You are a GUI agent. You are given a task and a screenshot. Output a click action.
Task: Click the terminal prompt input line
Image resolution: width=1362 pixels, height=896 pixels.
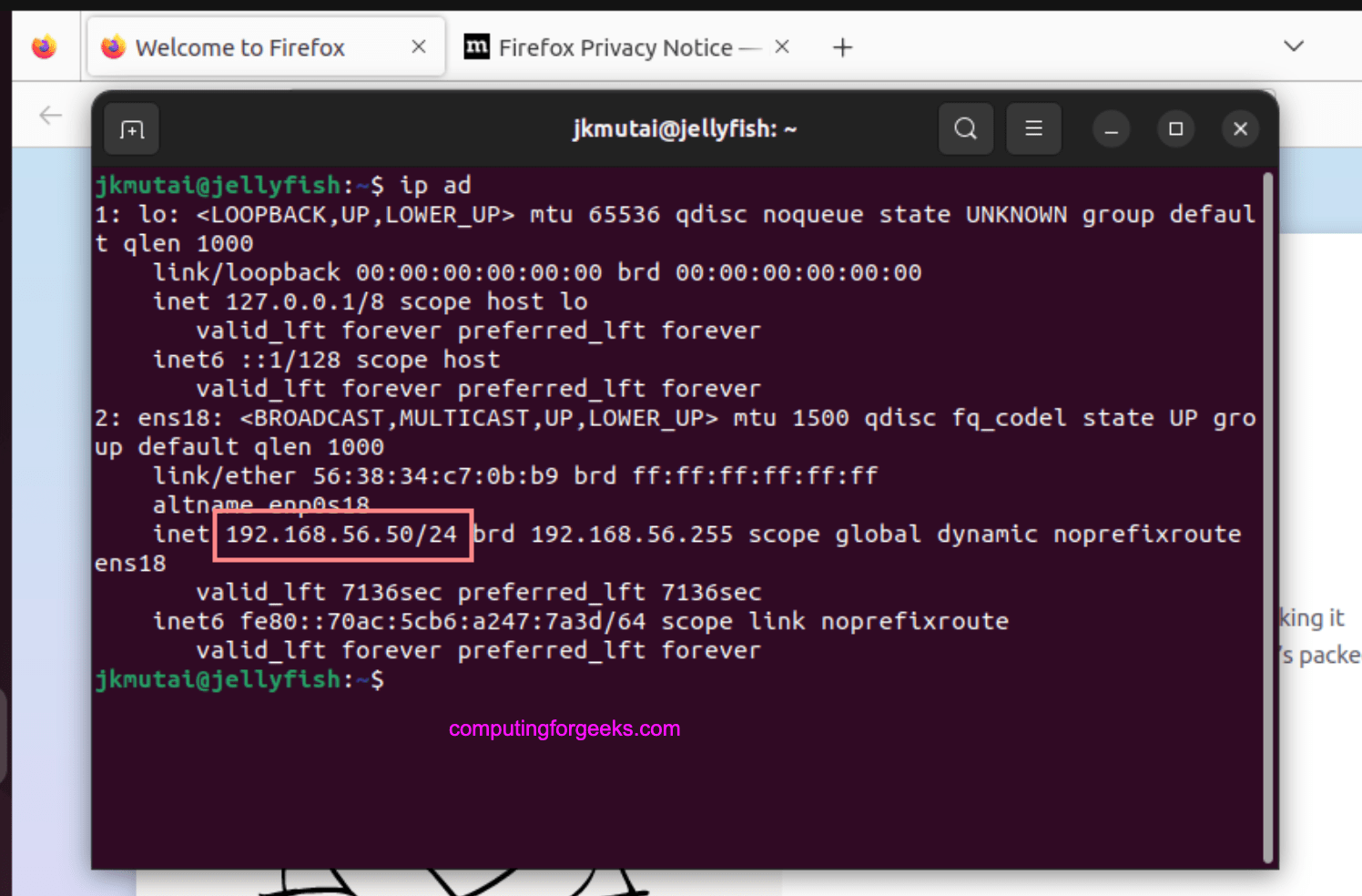tap(401, 679)
